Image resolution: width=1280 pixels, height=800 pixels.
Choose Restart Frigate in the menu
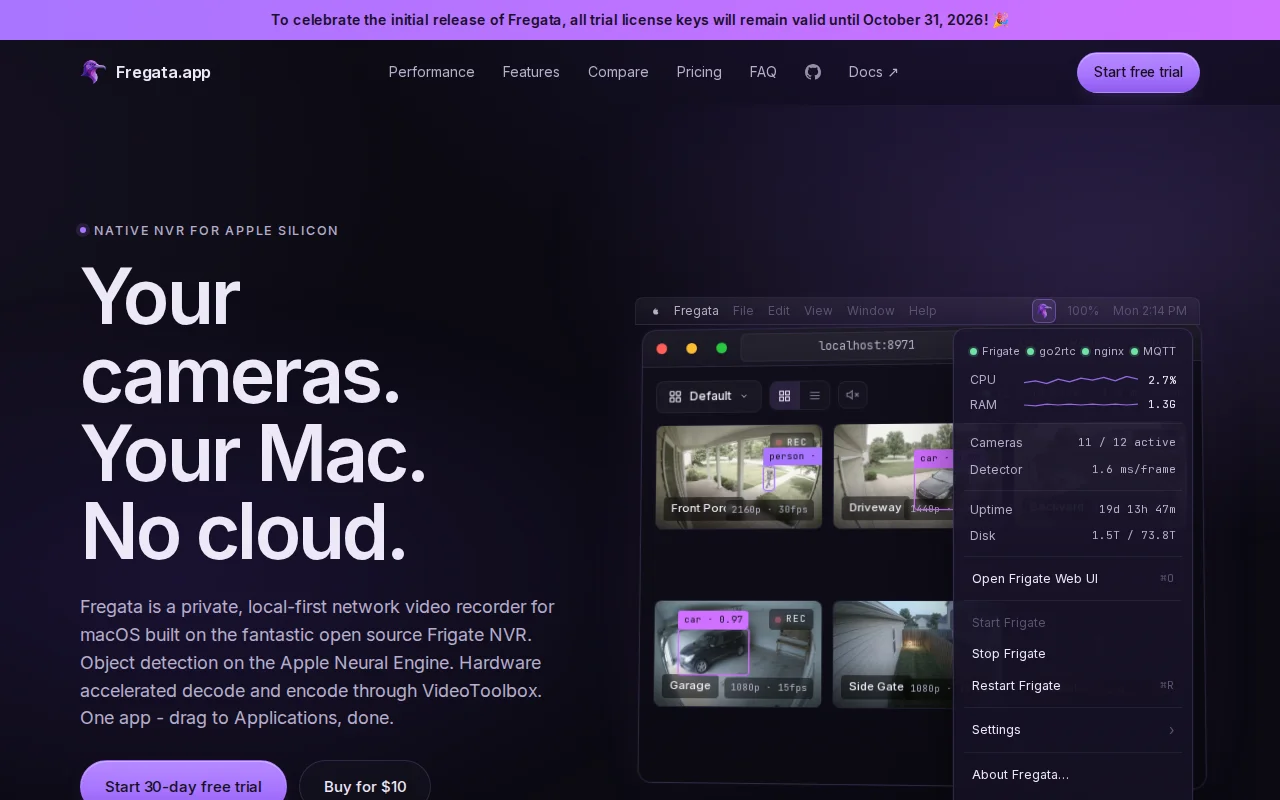(x=1073, y=686)
